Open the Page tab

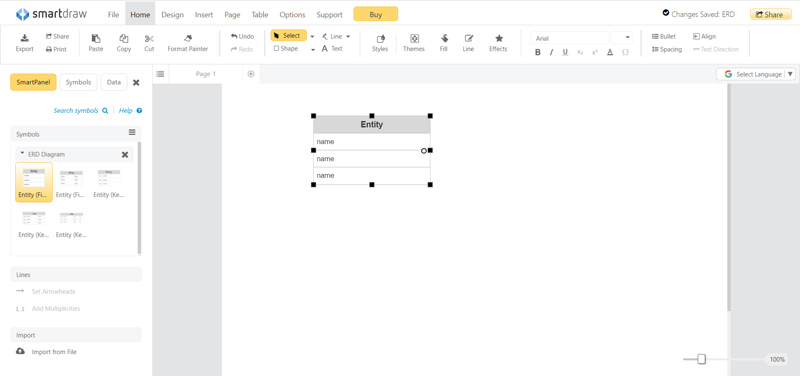232,15
